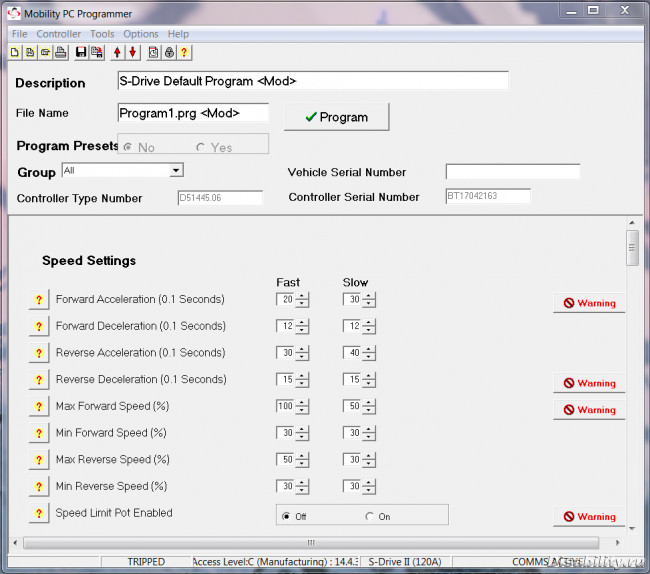Open help for Speed Limit Pot Enabled
The height and width of the screenshot is (574, 650).
39,513
